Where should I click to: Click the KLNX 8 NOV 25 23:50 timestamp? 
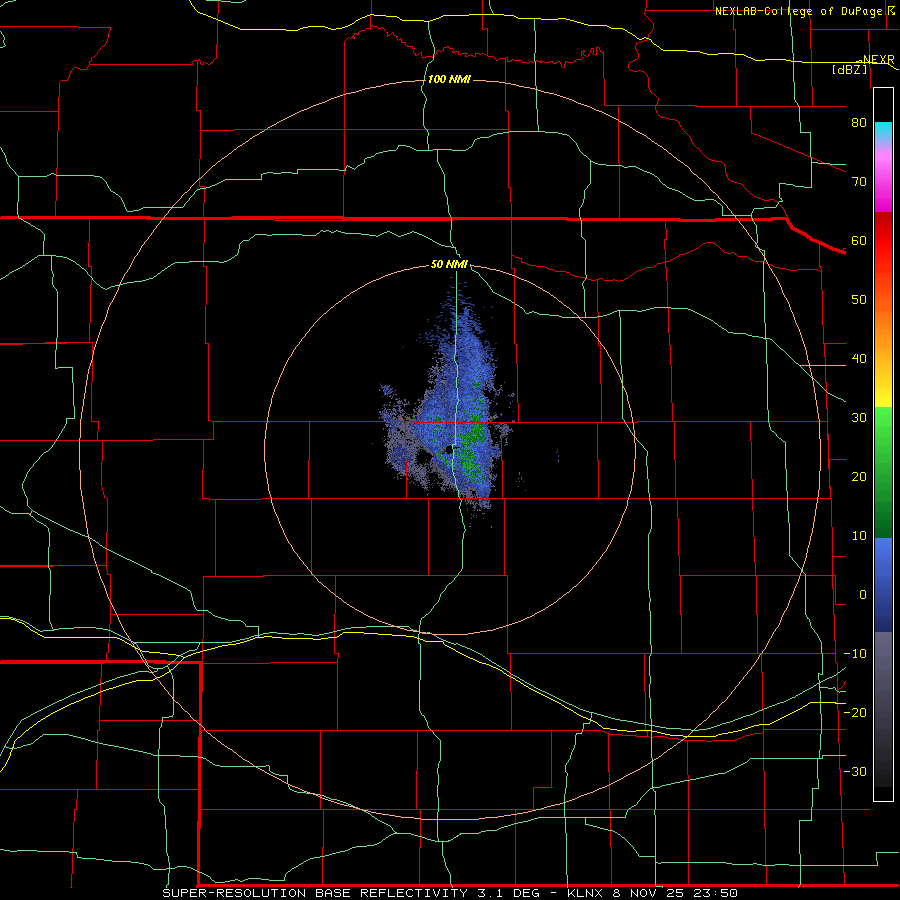coord(653,893)
